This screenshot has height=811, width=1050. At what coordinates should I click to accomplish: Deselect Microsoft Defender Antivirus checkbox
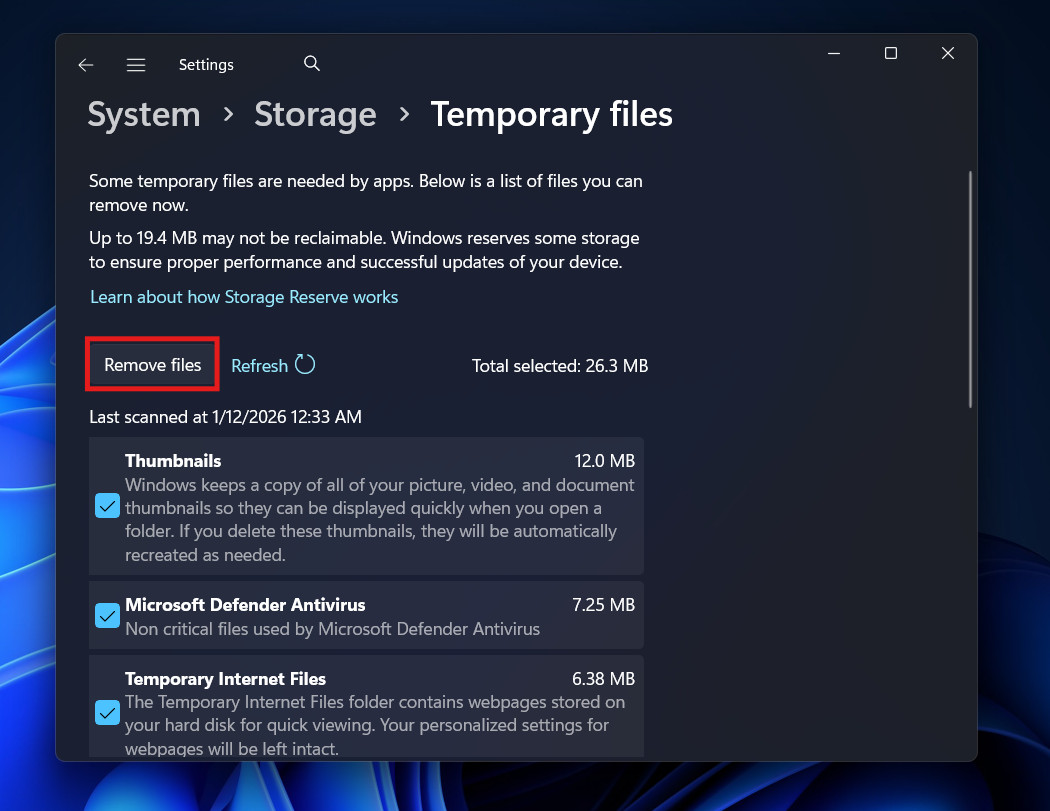107,615
